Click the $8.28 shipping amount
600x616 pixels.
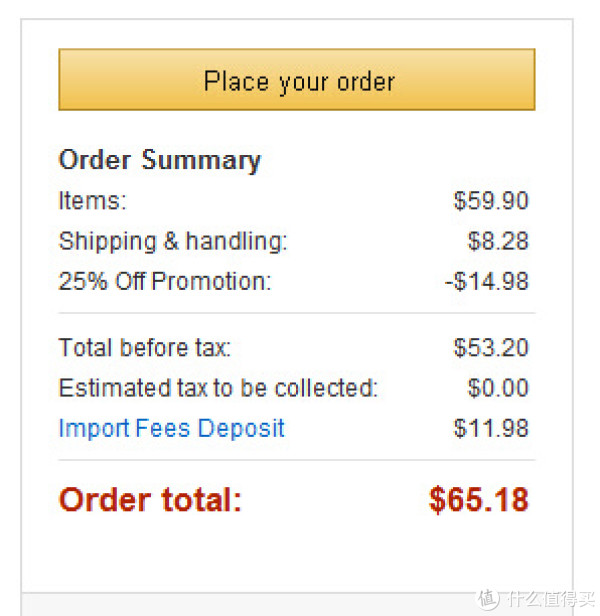[498, 241]
